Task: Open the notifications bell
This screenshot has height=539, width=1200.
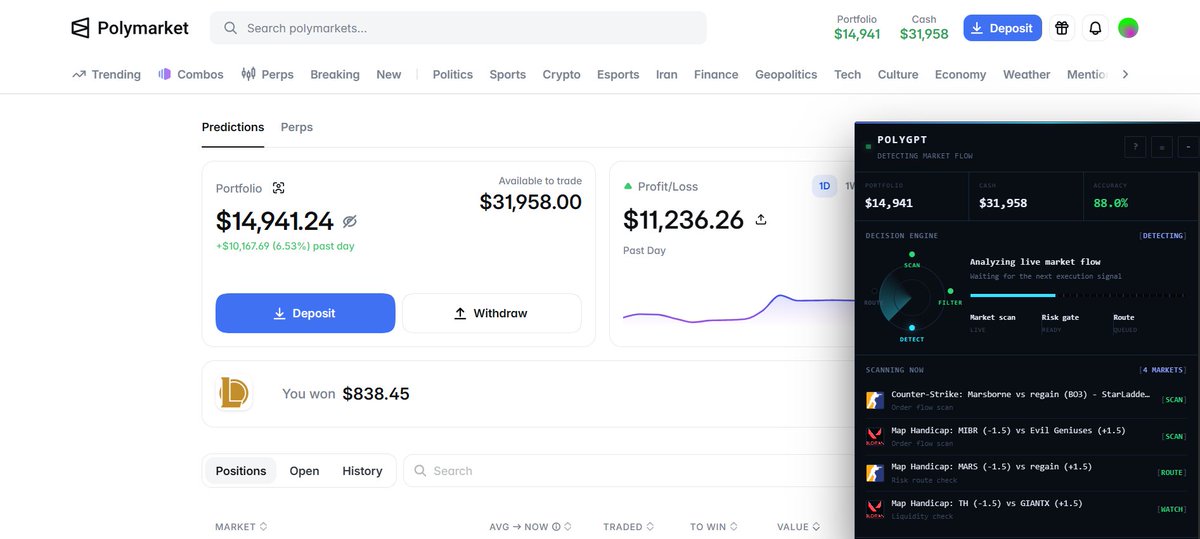Action: [1095, 28]
